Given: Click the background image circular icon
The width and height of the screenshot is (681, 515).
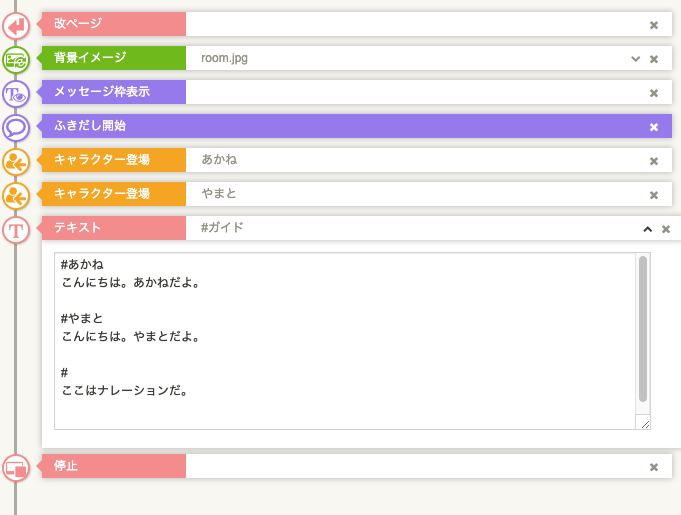Looking at the screenshot, I should click(x=16, y=59).
